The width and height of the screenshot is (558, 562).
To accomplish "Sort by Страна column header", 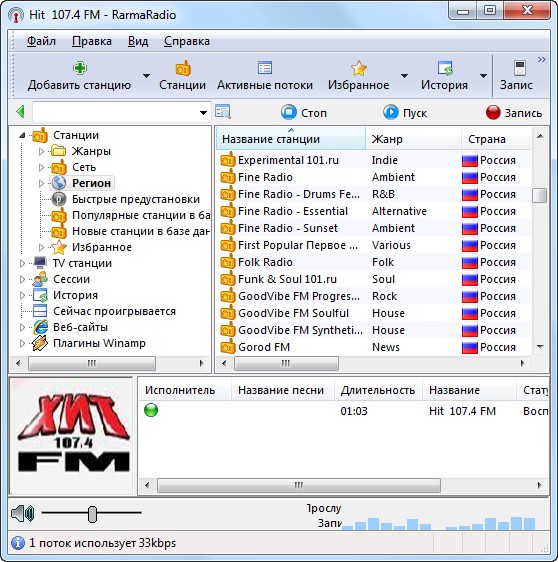I will point(496,139).
